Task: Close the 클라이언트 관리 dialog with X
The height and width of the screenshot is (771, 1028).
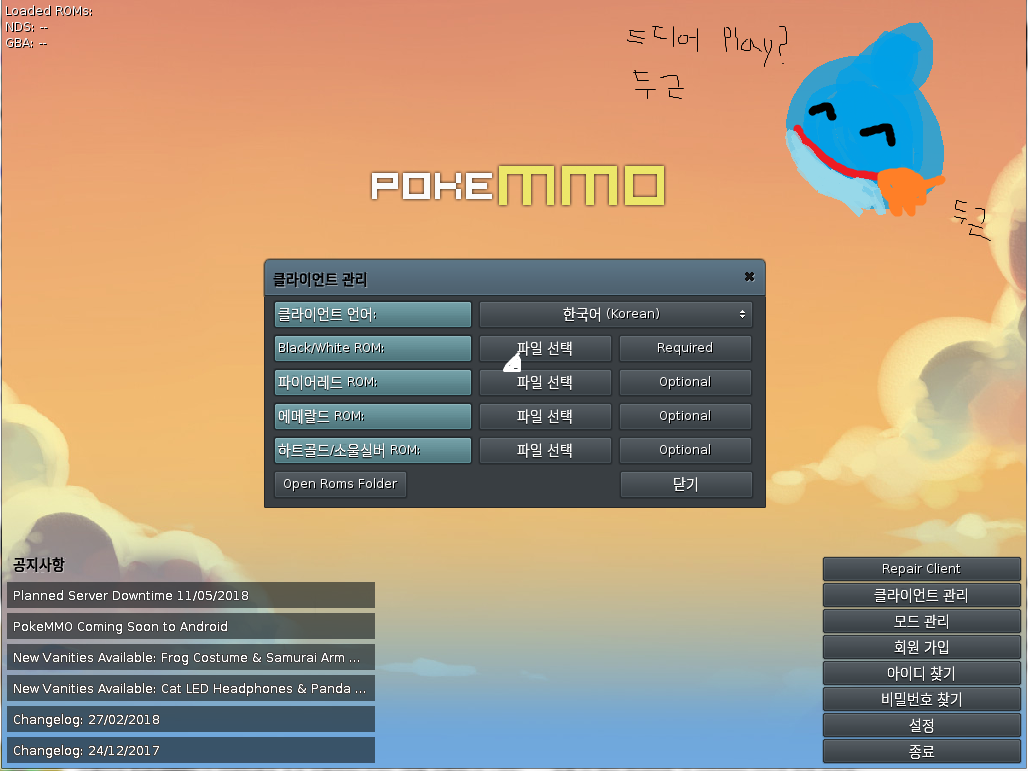Action: click(749, 277)
